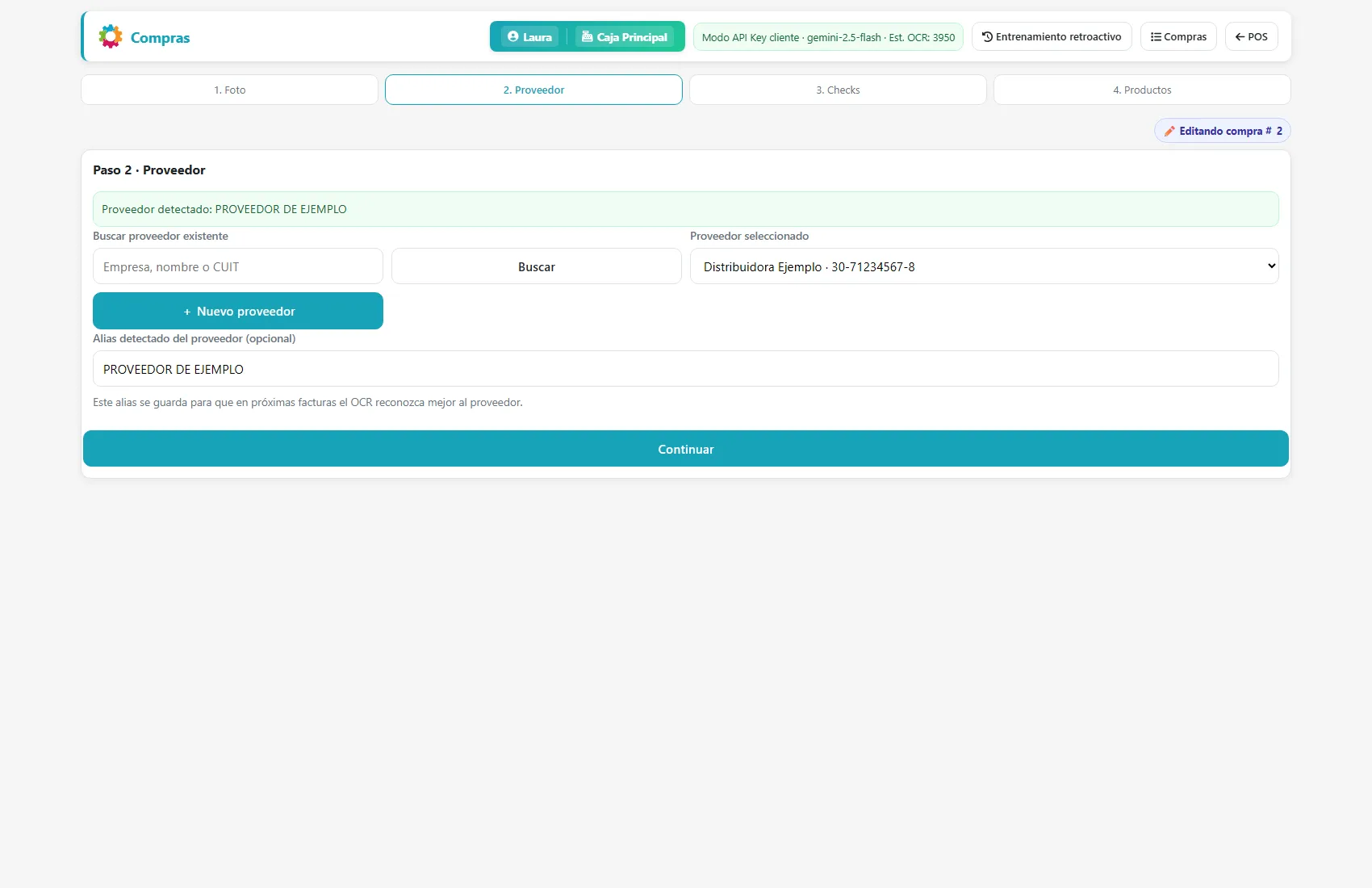
Task: Click the Compras gear logo icon
Action: (111, 36)
